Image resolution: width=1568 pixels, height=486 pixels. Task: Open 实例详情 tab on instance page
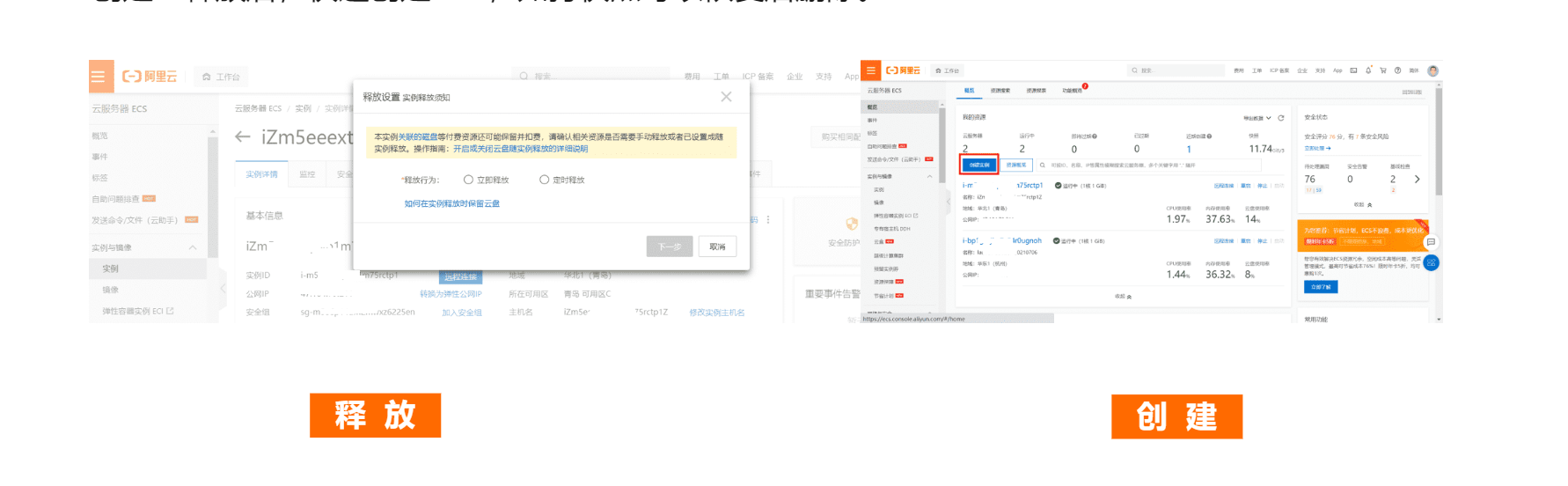coord(261,174)
